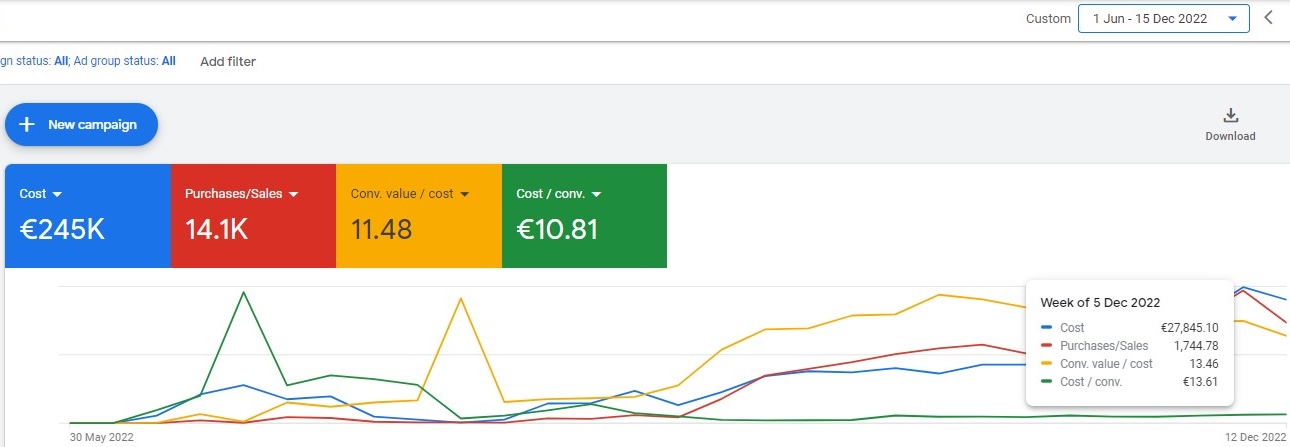Screen dimensions: 1290x447
Task: Open the date range dropdown 1 Jun - 15 Dec 2022
Action: pos(1163,18)
